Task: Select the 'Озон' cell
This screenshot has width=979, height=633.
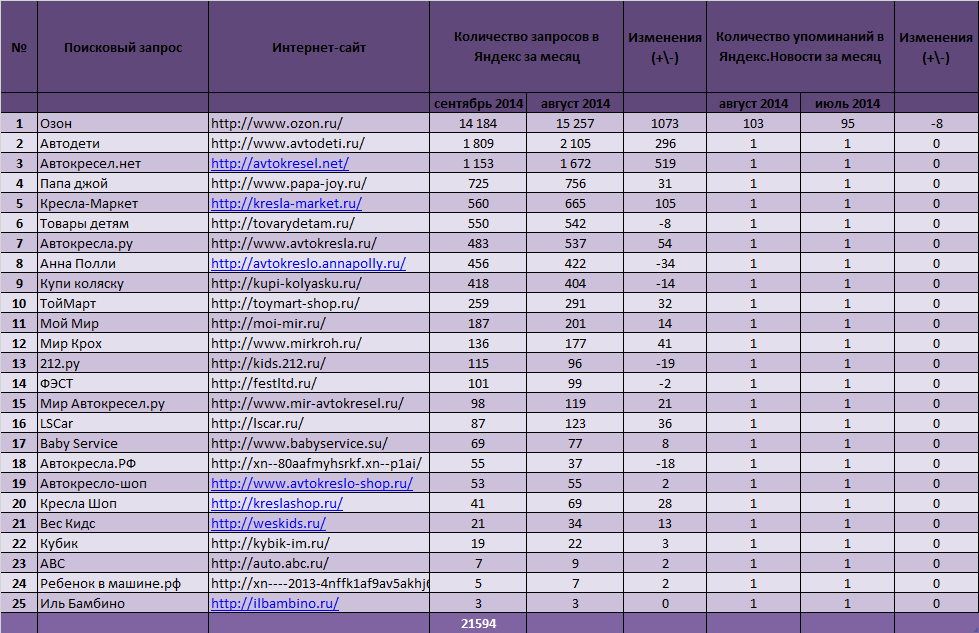Action: point(123,124)
